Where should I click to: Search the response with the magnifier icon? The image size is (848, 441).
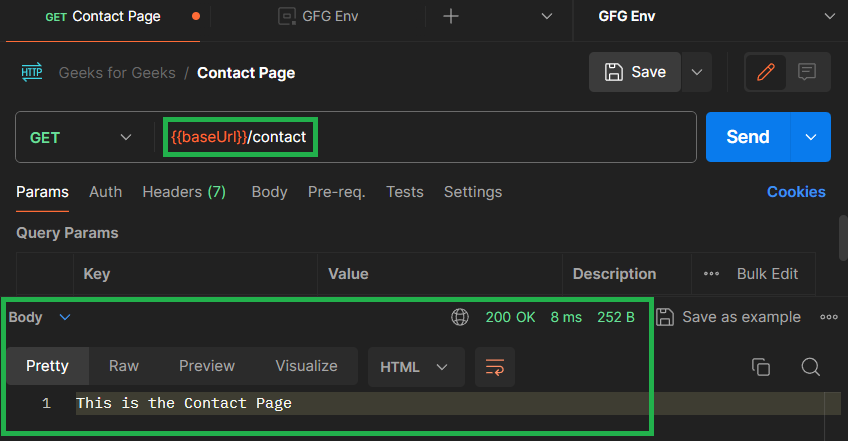click(x=811, y=366)
